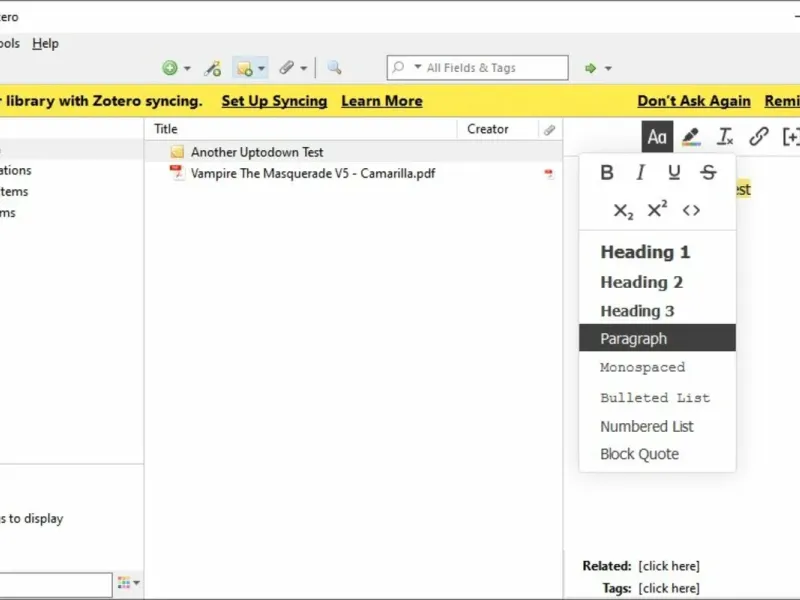
Task: Expand the Locate dropdown arrow
Action: [608, 68]
